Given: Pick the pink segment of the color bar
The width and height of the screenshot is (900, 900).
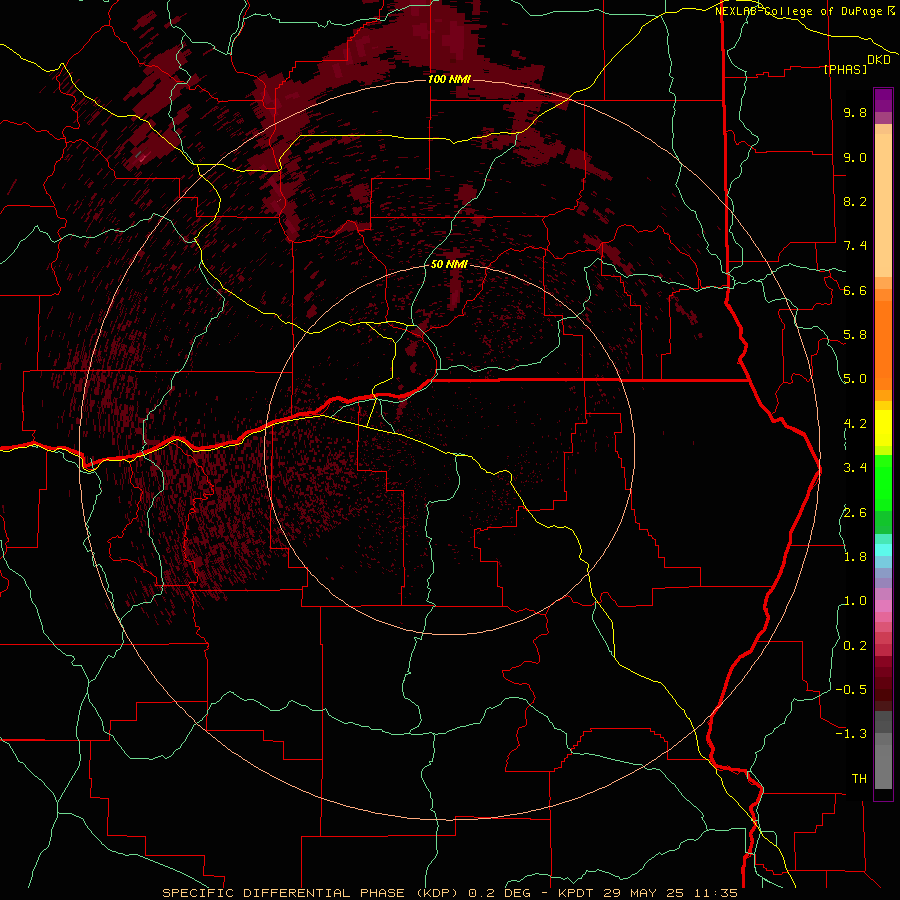Looking at the screenshot, I should [883, 606].
